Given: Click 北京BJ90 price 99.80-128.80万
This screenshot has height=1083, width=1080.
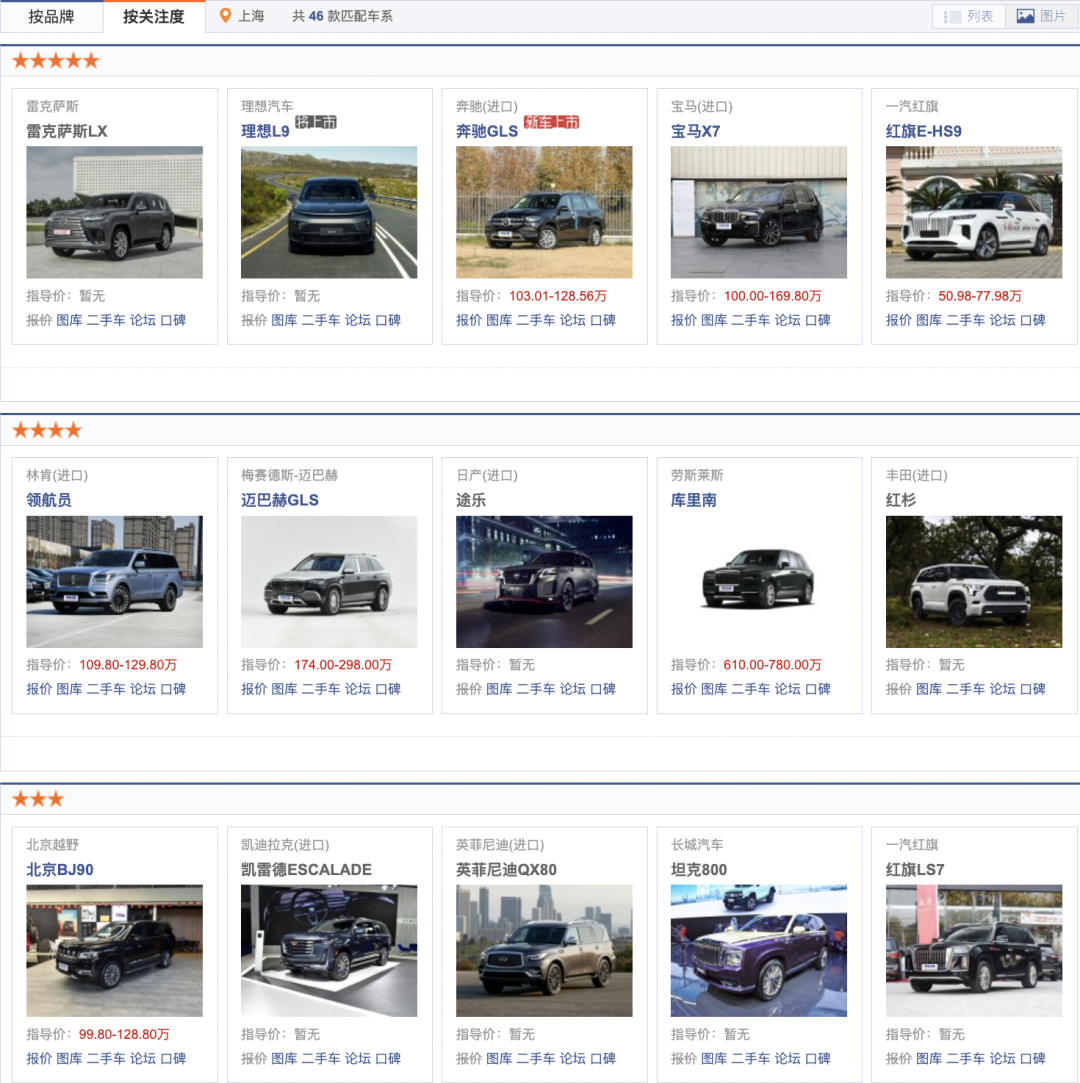Looking at the screenshot, I should tap(124, 1034).
